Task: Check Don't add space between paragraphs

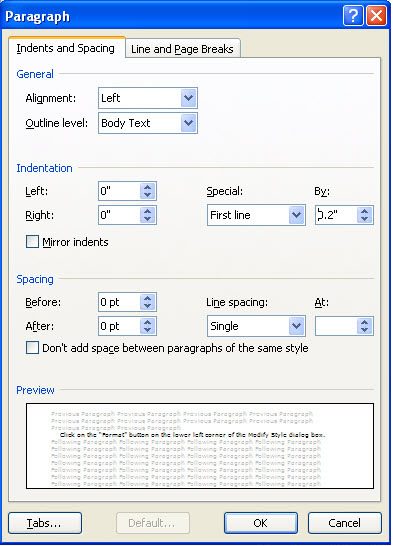Action: (x=32, y=348)
